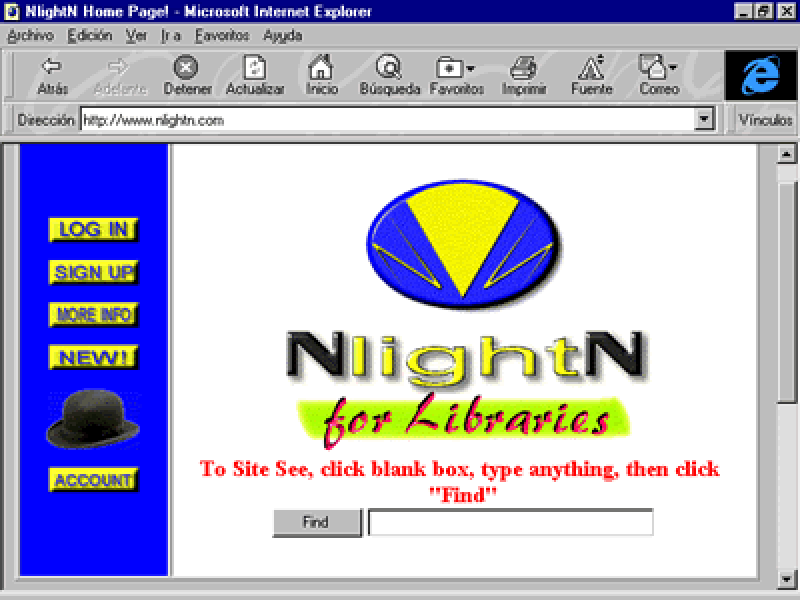
Task: Click the NlightN oval logo
Action: coord(463,244)
